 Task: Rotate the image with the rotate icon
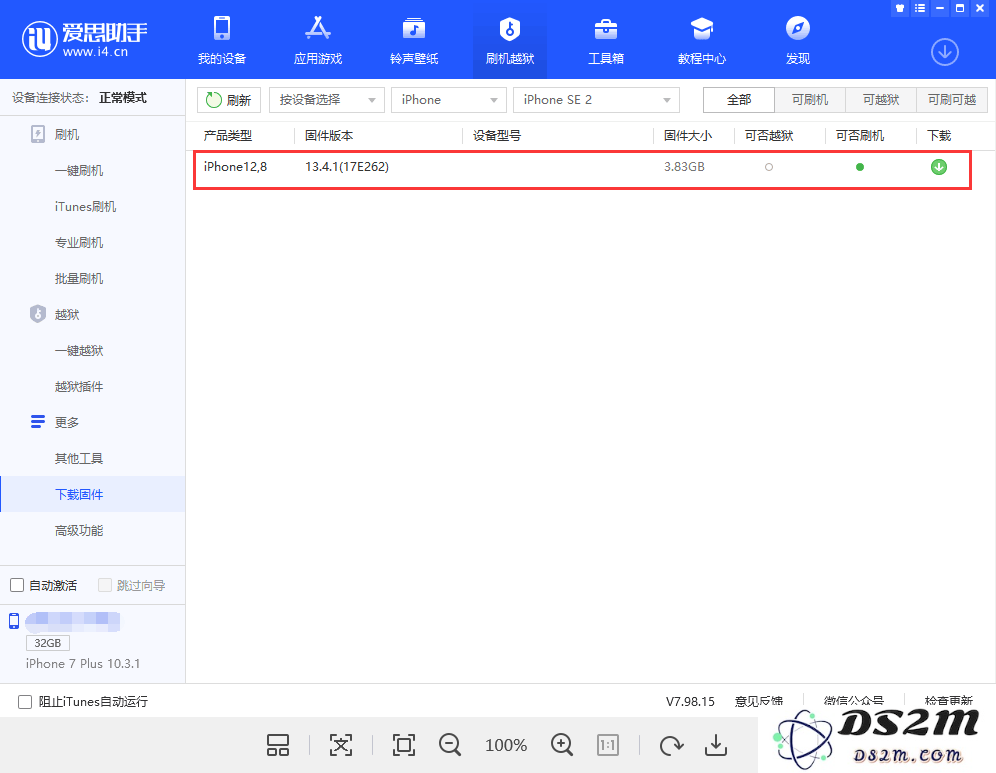671,745
